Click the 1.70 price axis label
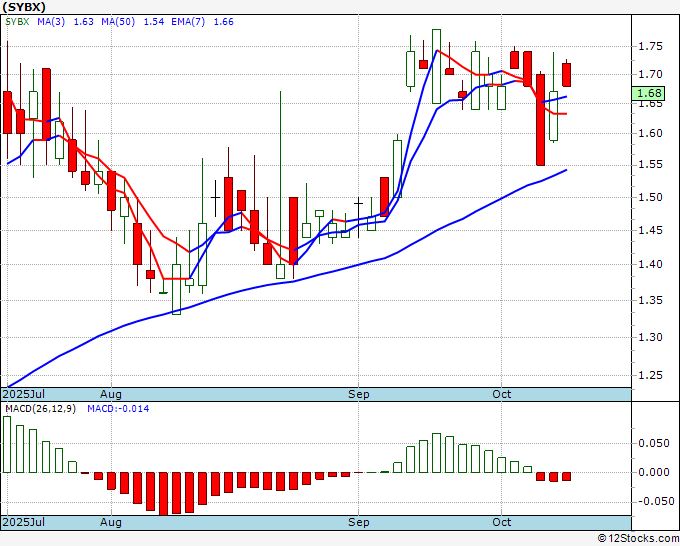The image size is (680, 546). 651,75
